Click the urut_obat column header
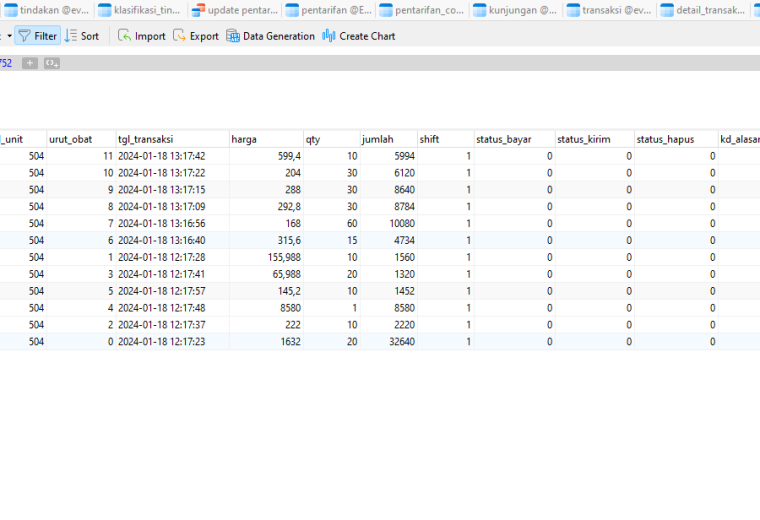 (81, 140)
